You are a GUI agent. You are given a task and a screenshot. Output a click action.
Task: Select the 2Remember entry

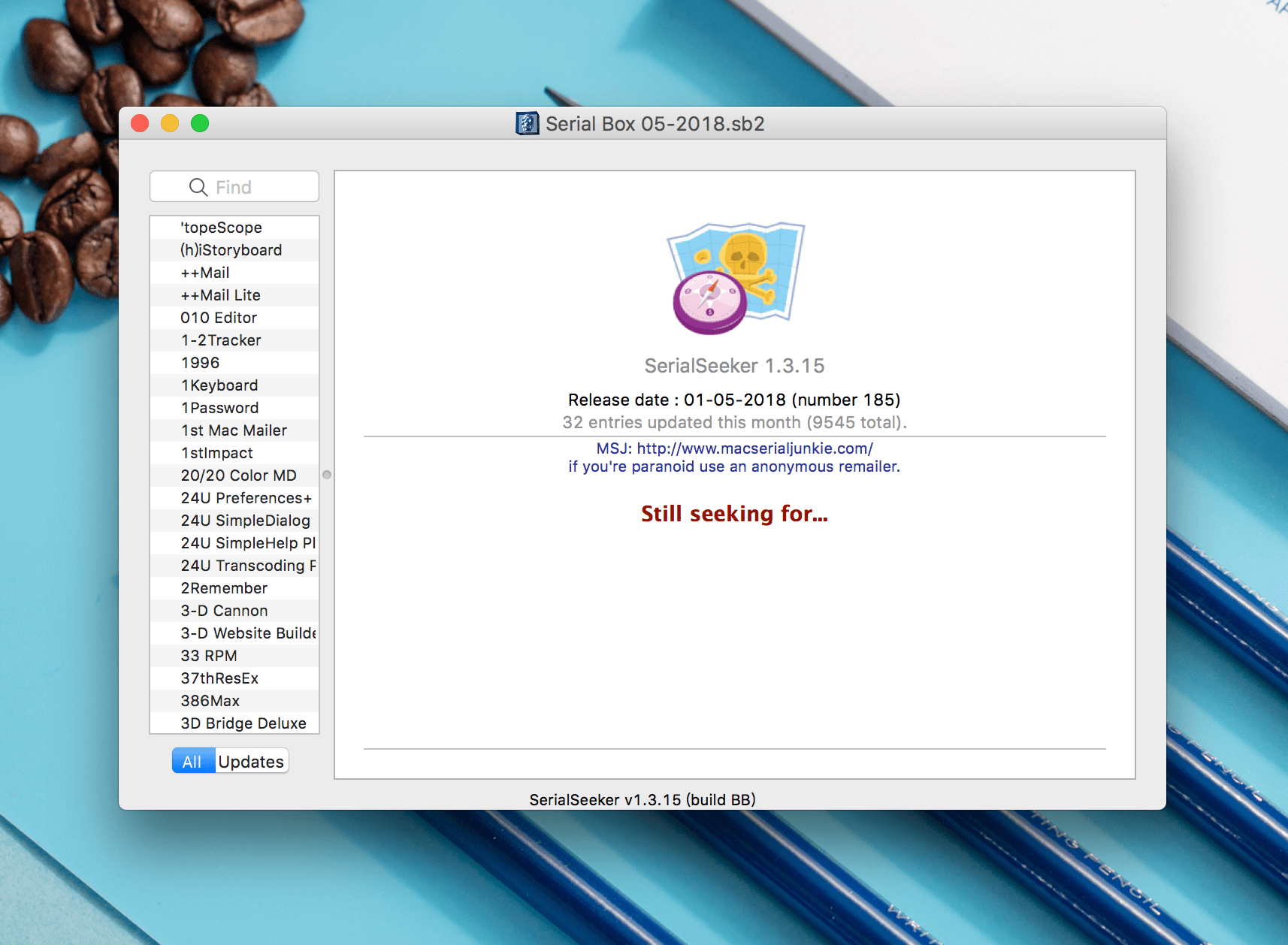[x=234, y=588]
